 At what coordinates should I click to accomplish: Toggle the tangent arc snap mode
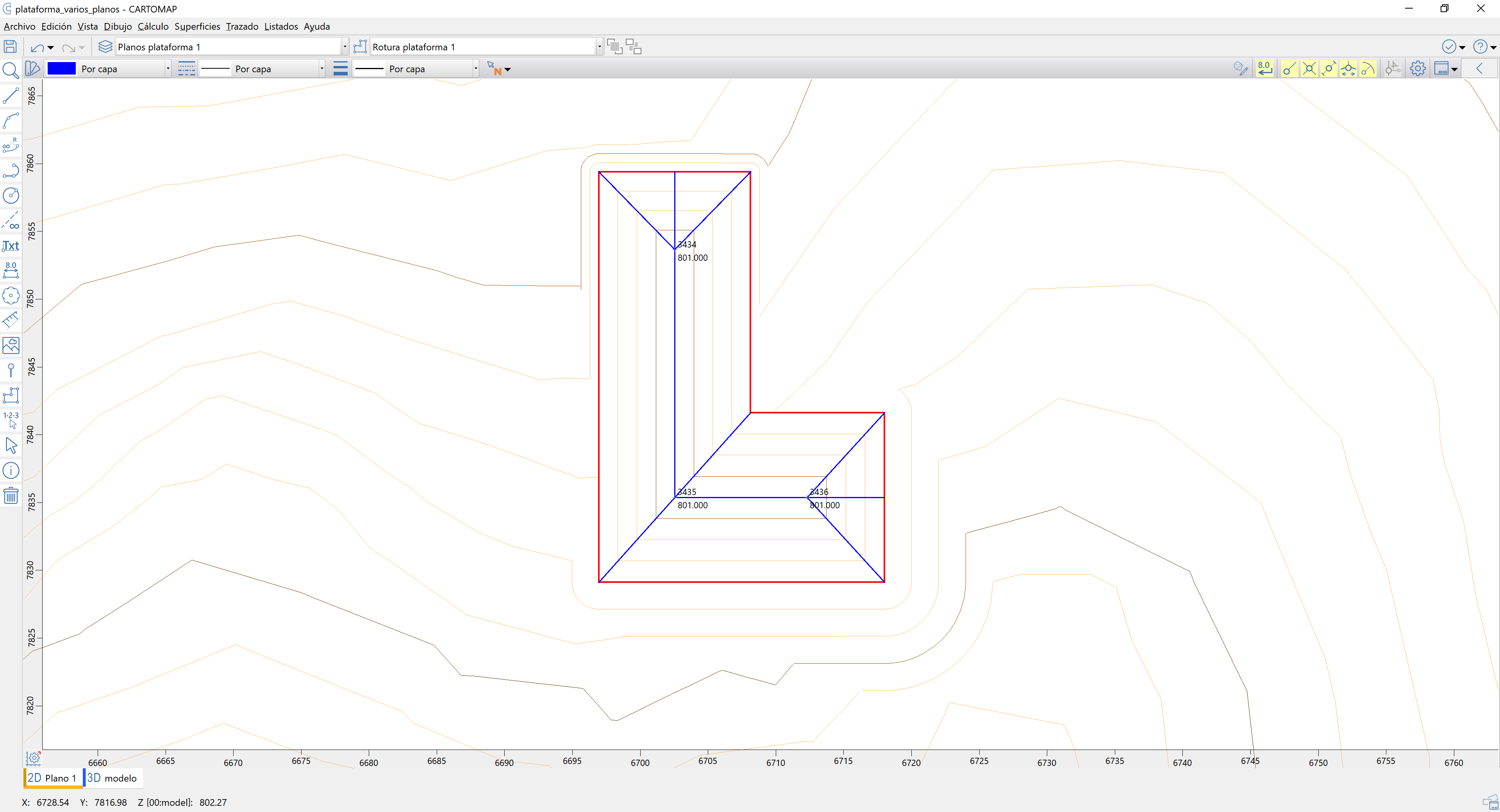[1368, 68]
